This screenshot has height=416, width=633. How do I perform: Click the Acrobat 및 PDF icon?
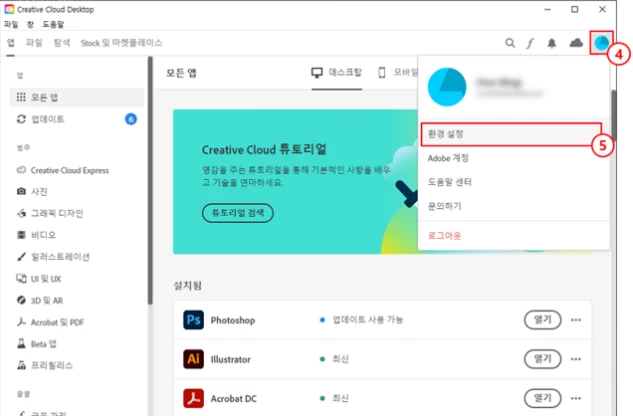coord(21,322)
